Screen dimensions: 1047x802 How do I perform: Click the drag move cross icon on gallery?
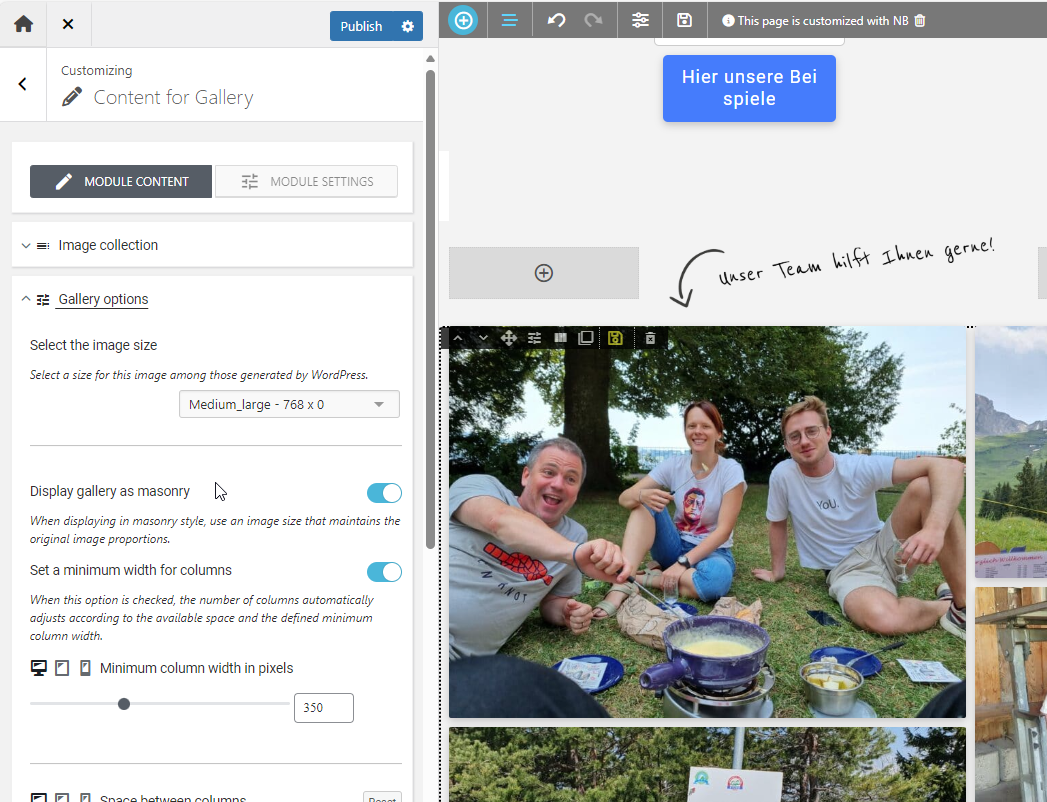pos(509,338)
